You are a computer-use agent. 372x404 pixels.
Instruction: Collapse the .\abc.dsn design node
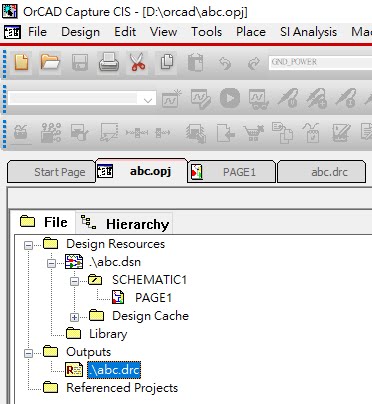click(51, 264)
